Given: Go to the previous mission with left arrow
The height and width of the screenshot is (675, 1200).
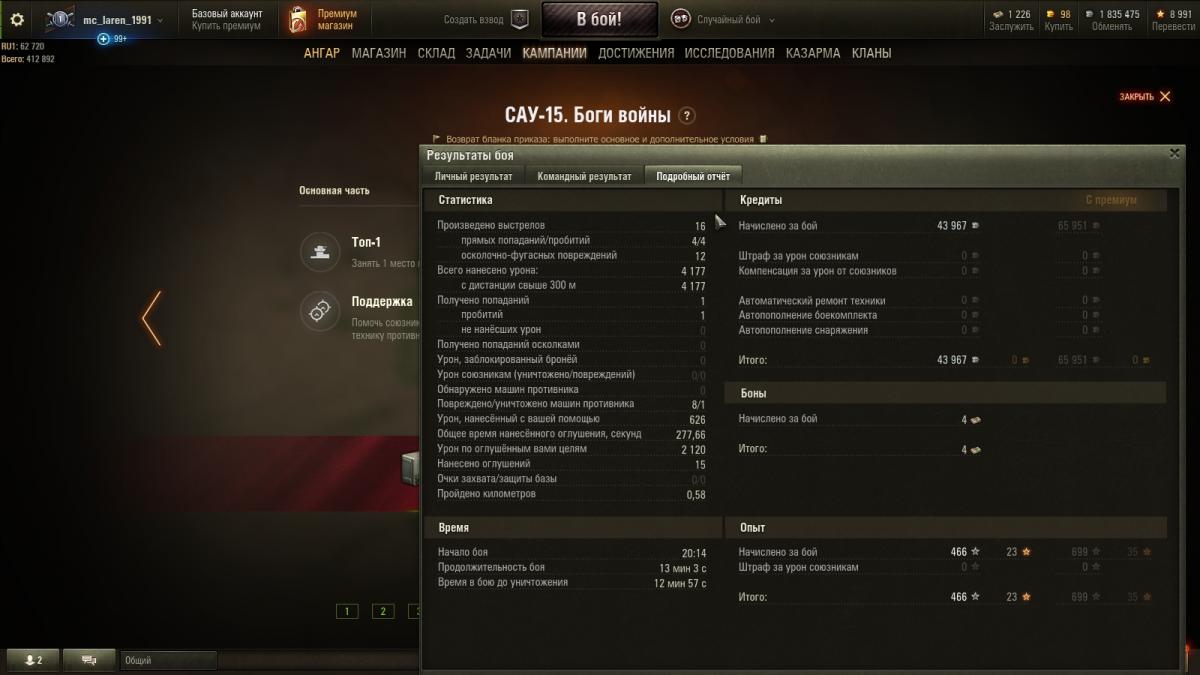Looking at the screenshot, I should 152,319.
